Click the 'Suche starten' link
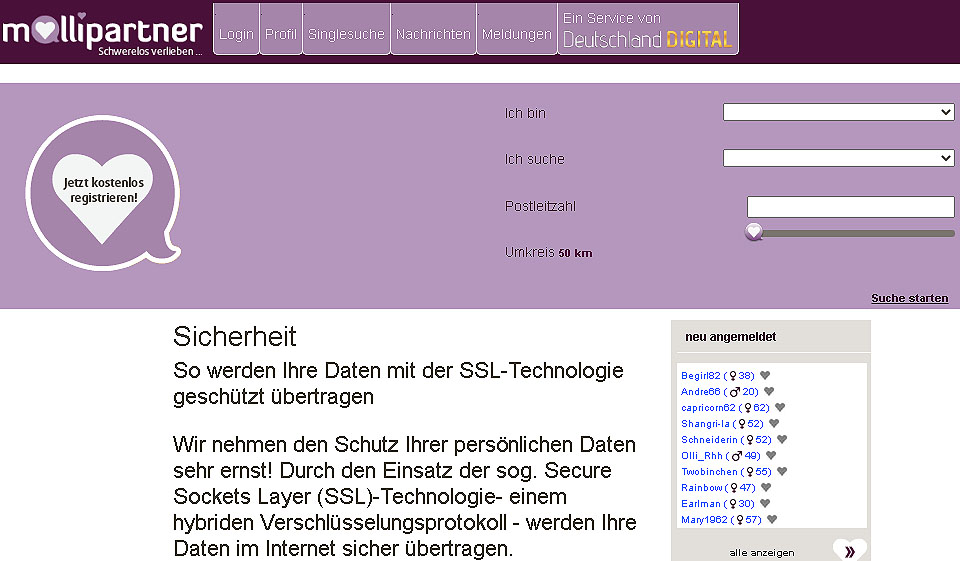This screenshot has height=561, width=960. (909, 298)
